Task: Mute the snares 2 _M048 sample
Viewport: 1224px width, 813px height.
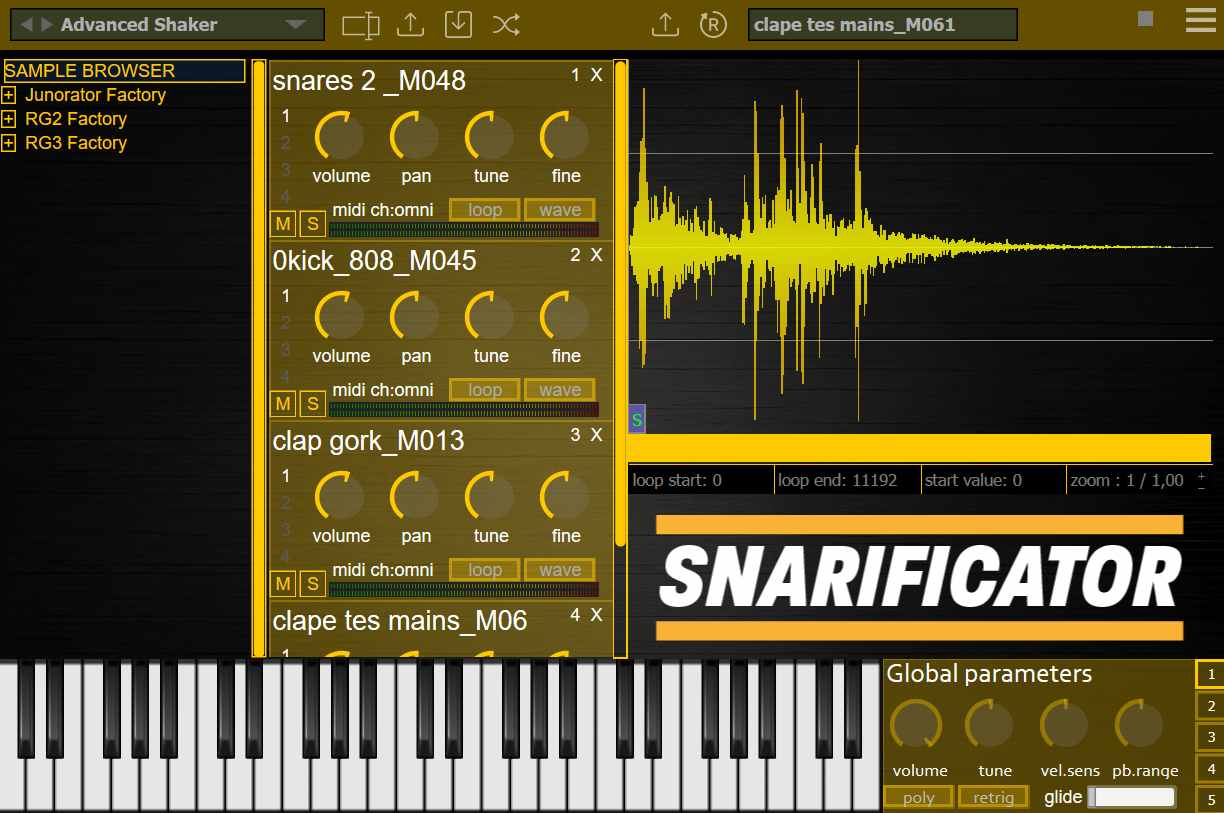Action: (282, 224)
